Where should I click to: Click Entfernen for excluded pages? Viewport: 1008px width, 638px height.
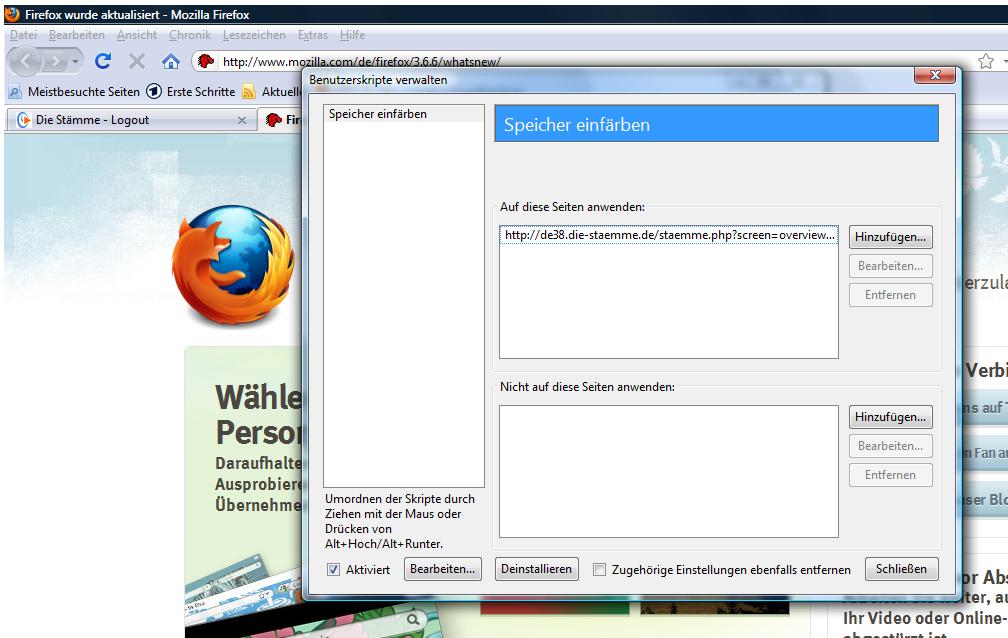click(890, 475)
